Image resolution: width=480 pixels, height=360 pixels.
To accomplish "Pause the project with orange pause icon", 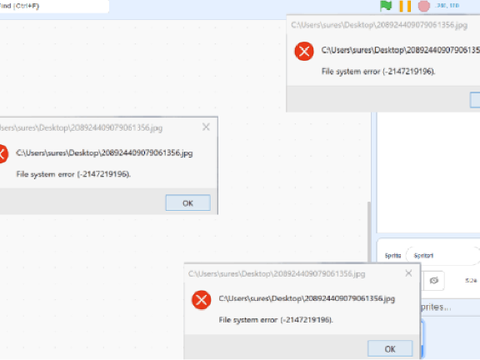I will coord(405,6).
